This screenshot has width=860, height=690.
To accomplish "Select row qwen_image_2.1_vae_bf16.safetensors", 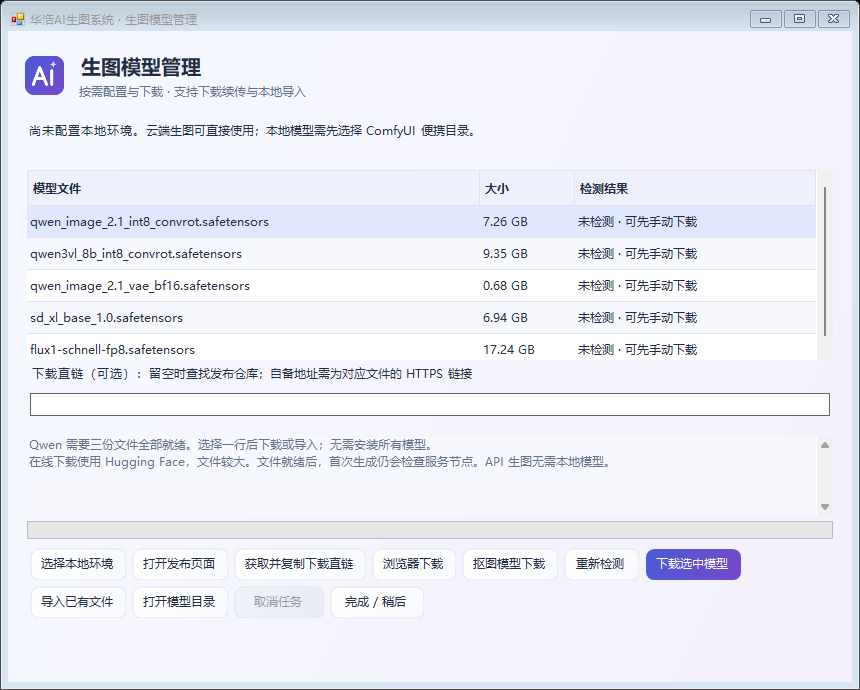I will (x=421, y=286).
